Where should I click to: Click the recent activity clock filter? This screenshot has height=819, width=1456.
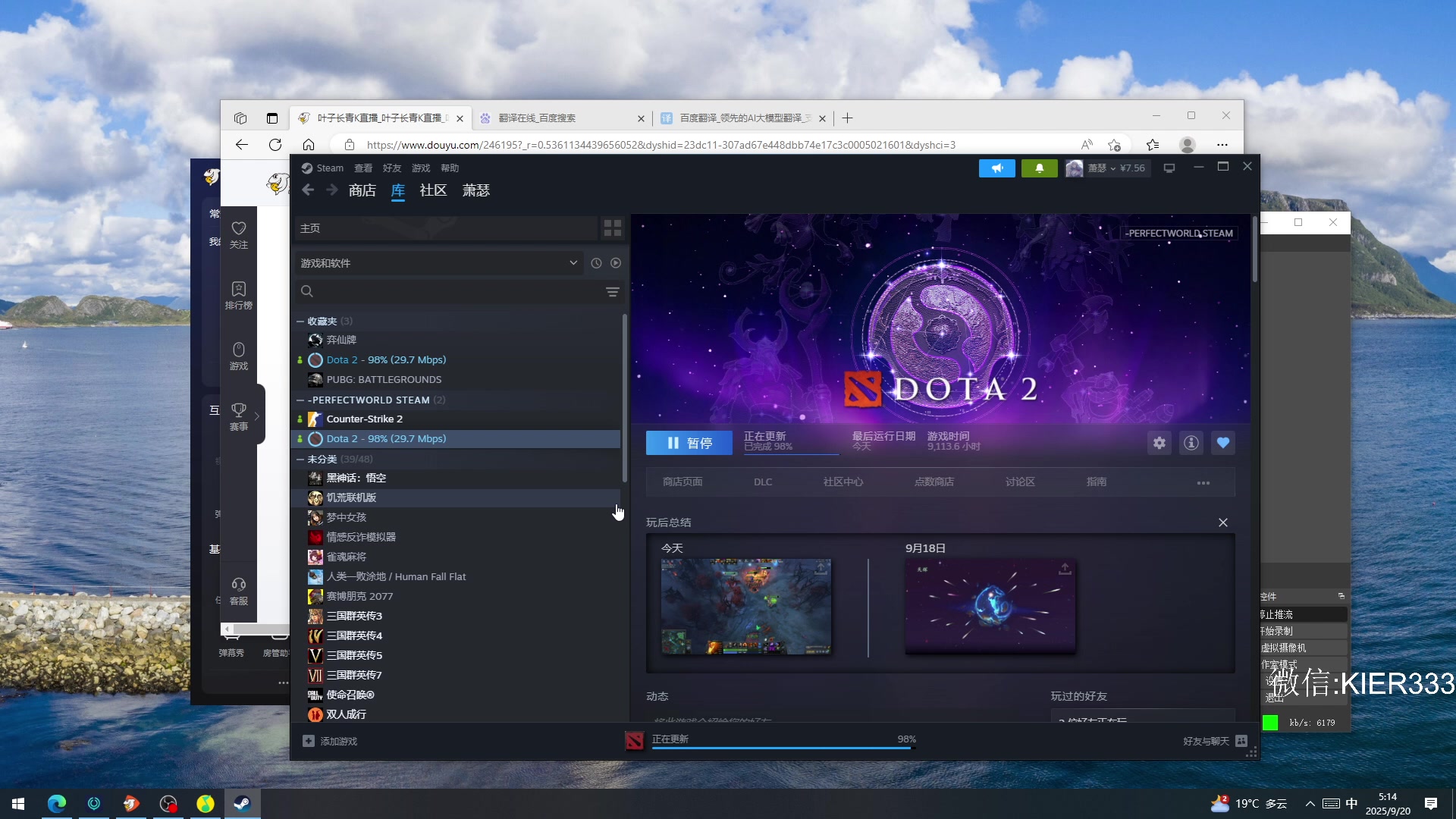tap(596, 263)
